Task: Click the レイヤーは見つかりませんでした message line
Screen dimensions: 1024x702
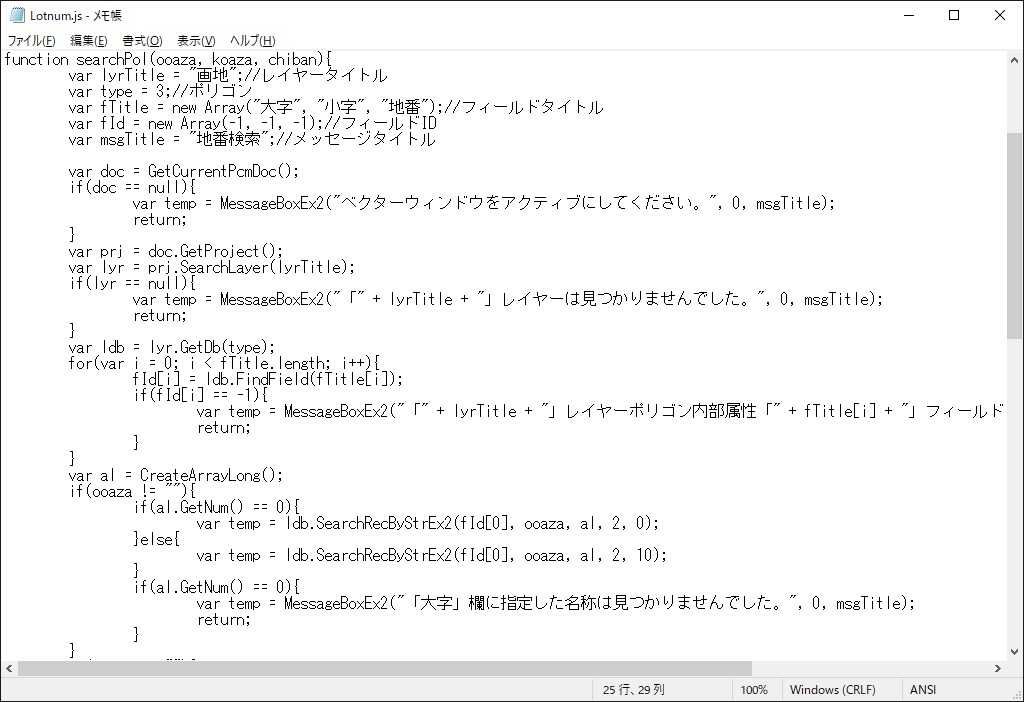Action: click(507, 299)
